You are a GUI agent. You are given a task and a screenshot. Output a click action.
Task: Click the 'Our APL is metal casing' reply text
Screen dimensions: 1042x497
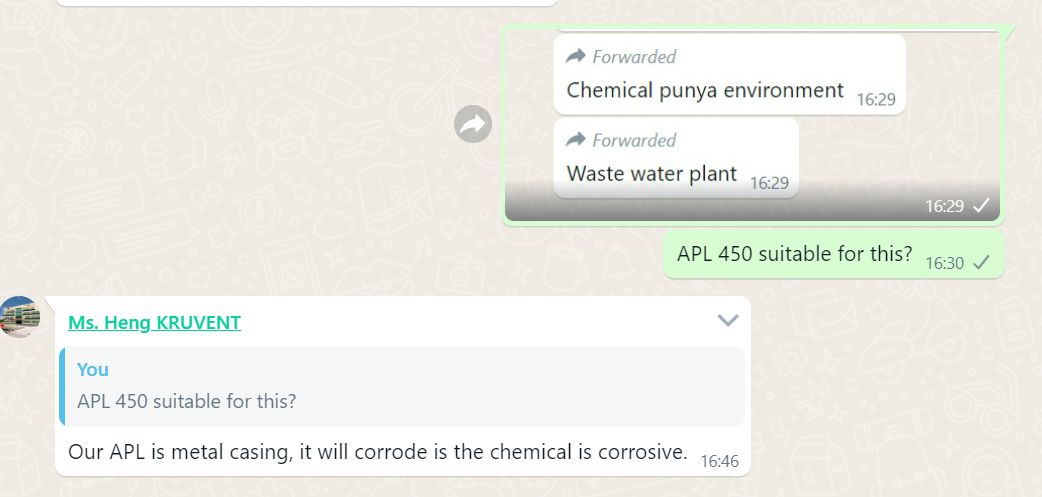coord(377,452)
